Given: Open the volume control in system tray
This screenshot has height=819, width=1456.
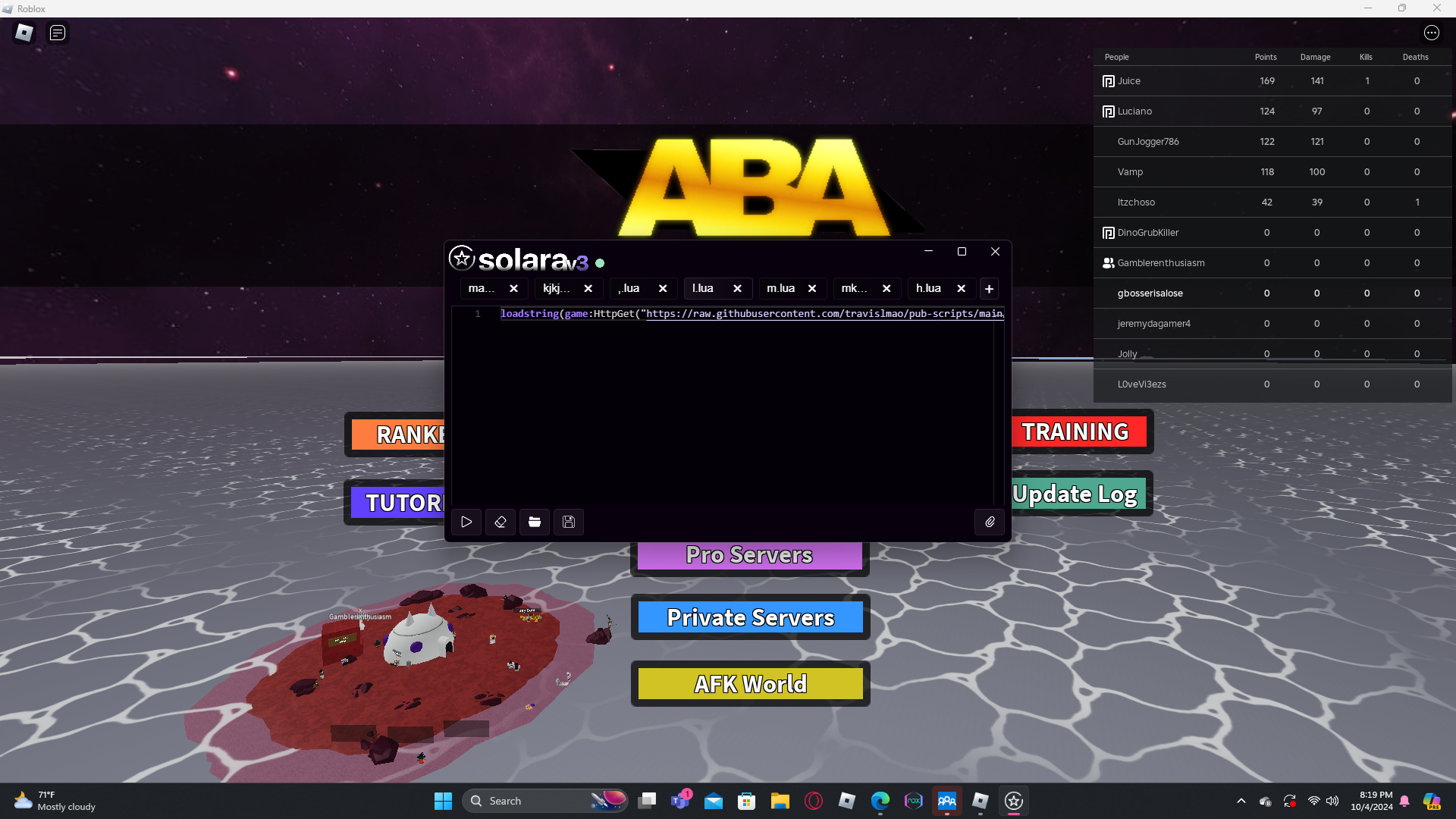Looking at the screenshot, I should tap(1333, 801).
